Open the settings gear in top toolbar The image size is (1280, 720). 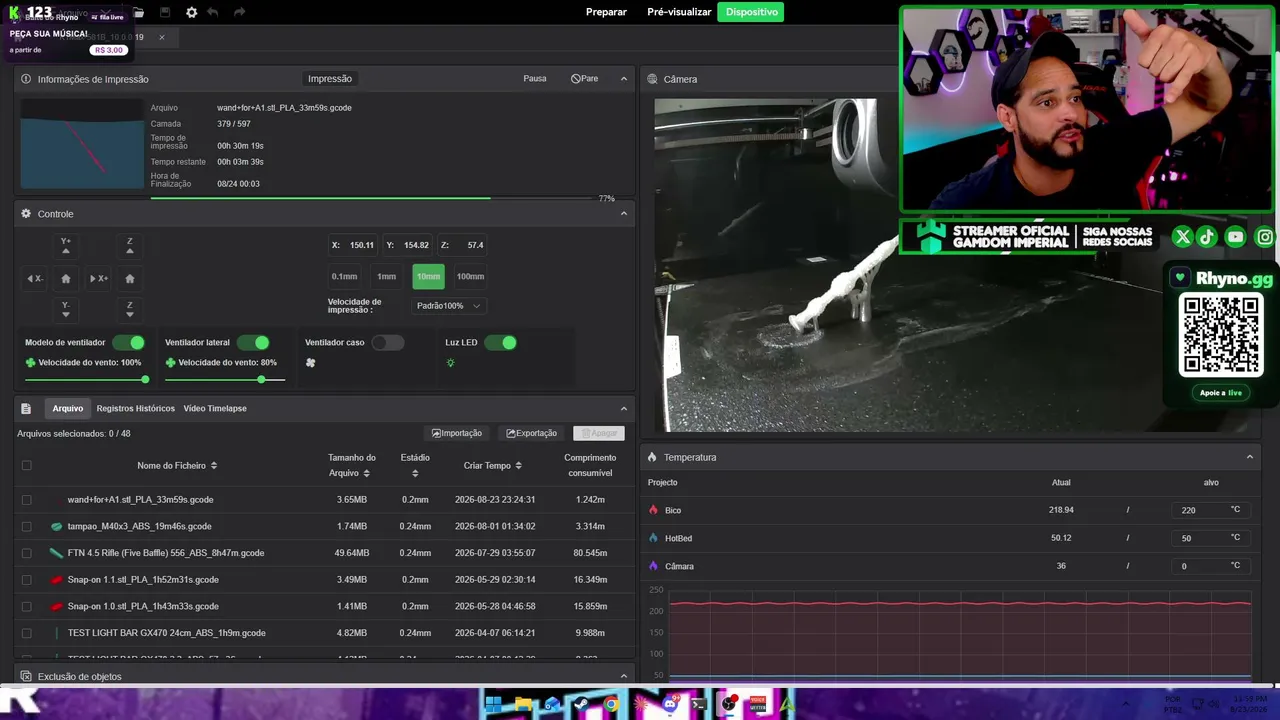[191, 12]
